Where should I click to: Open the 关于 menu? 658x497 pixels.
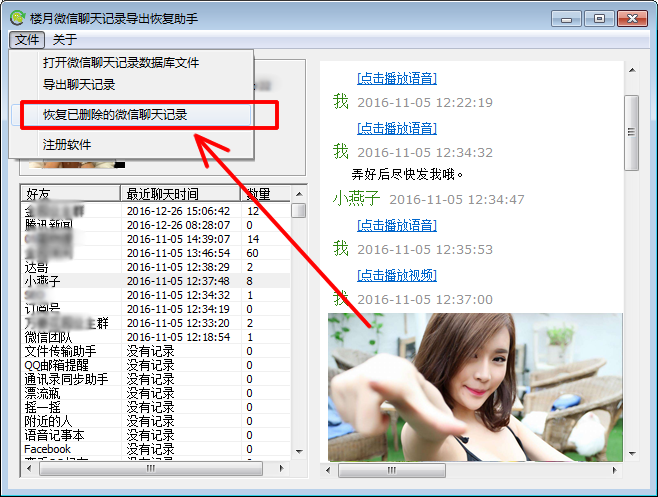(x=65, y=40)
